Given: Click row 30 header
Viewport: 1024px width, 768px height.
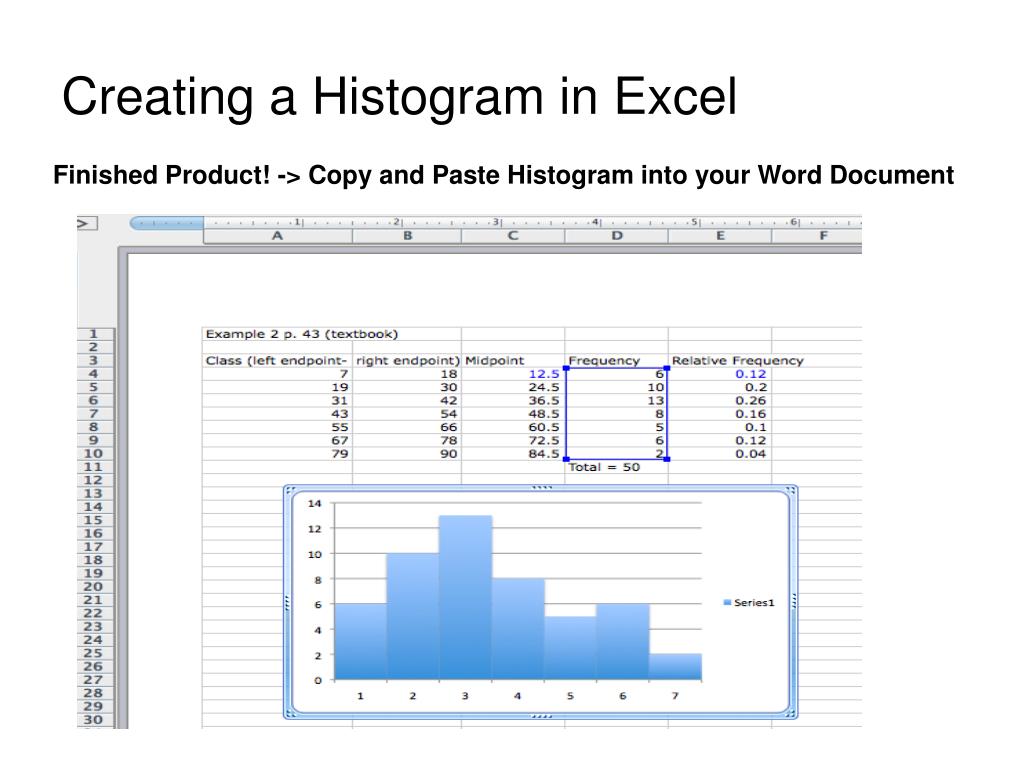Looking at the screenshot, I should [x=95, y=720].
